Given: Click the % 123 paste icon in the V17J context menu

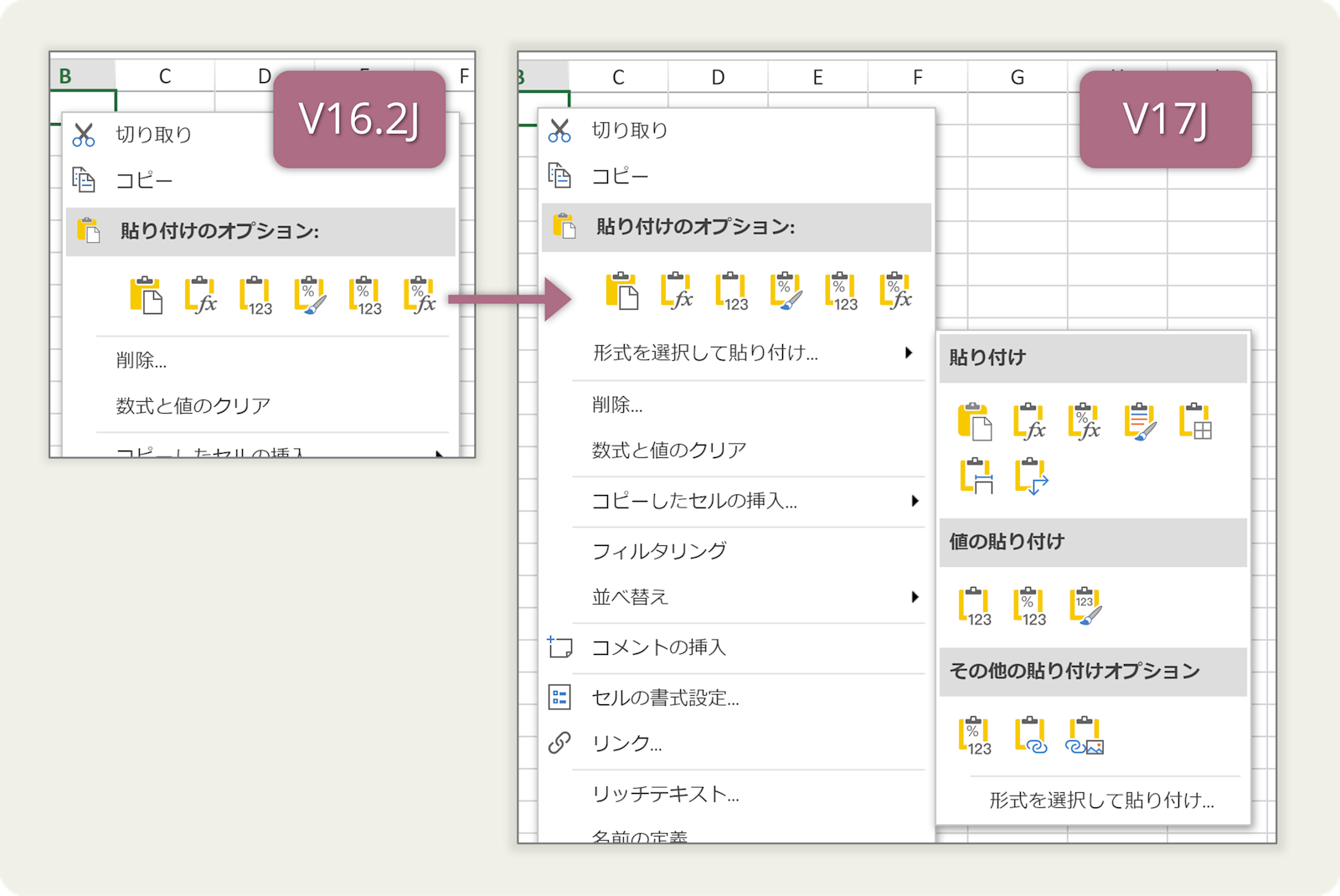Looking at the screenshot, I should pos(841,291).
